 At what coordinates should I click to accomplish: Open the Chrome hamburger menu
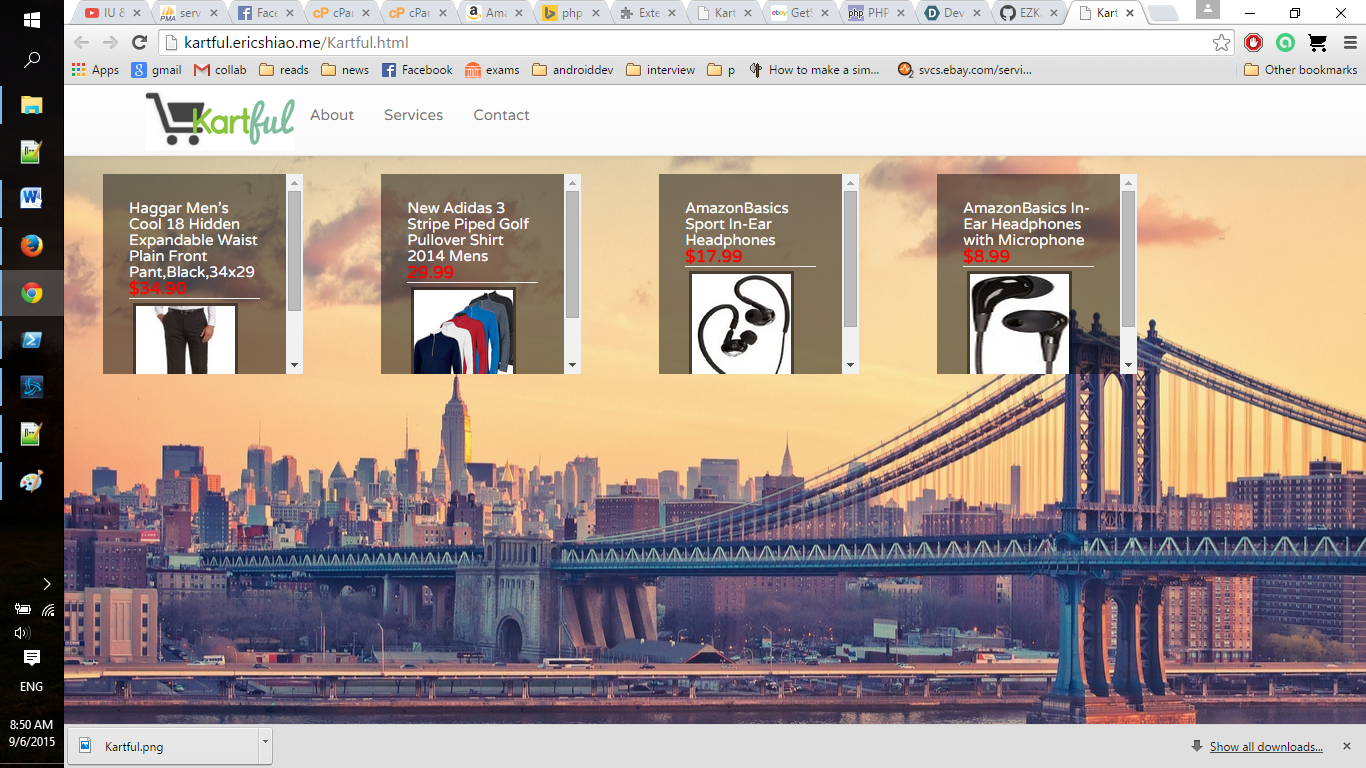(x=1349, y=42)
